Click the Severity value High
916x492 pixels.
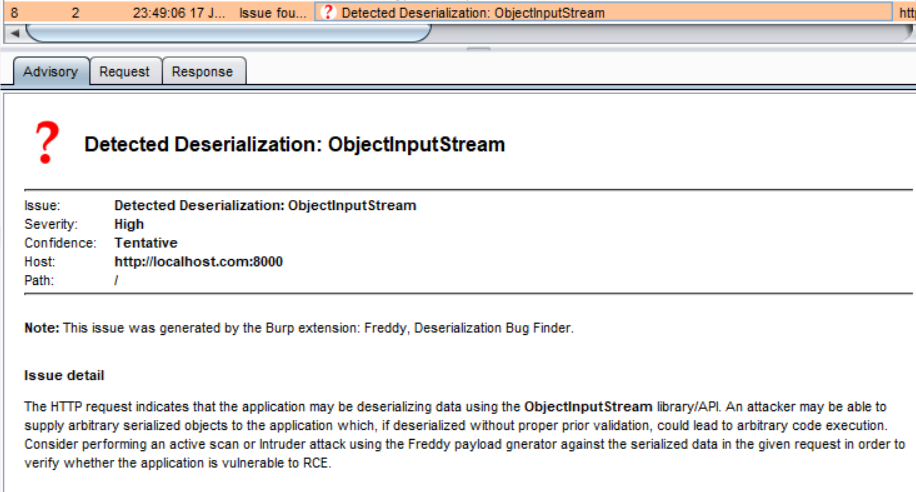[129, 224]
